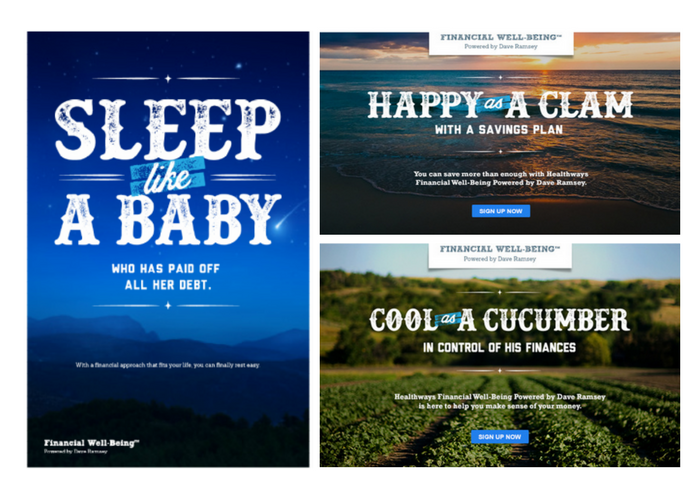Click the sun on the sunset horizon
The height and width of the screenshot is (500, 700).
pos(544,60)
